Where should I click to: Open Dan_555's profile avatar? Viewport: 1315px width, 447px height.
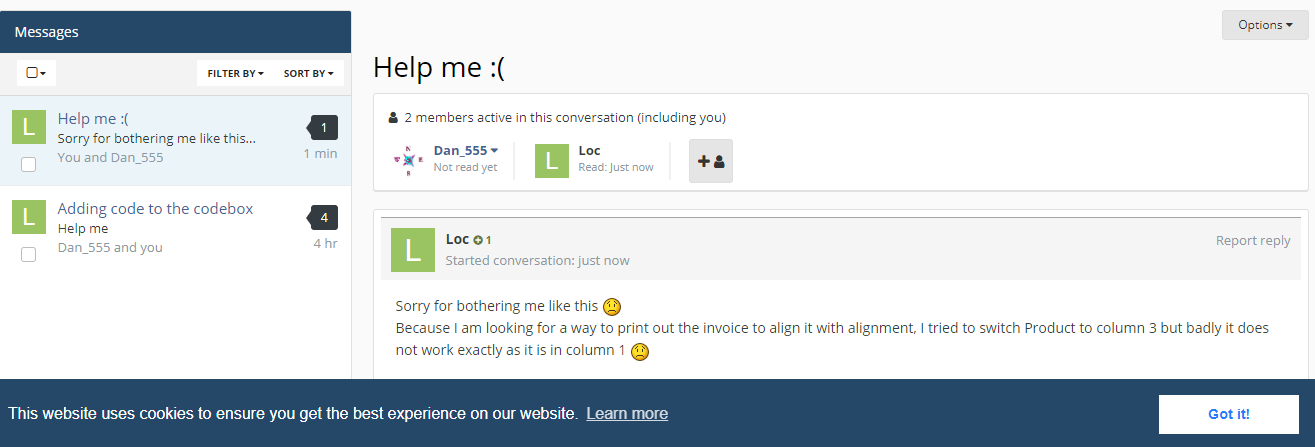406,161
